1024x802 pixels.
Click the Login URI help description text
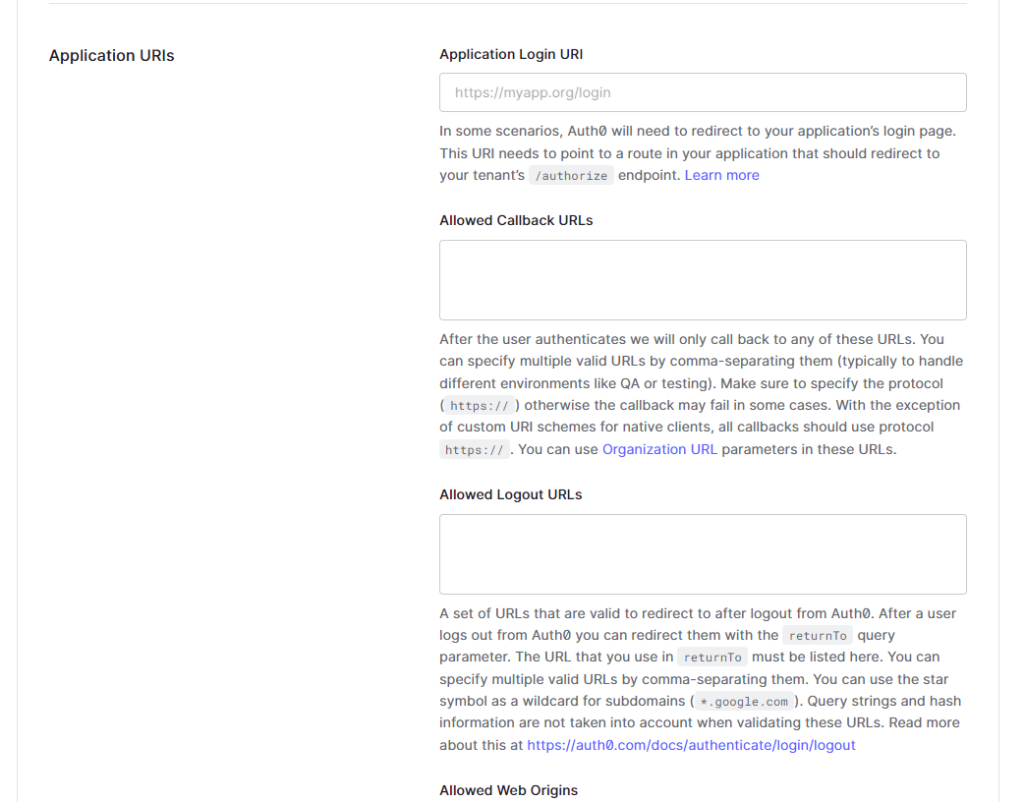(699, 153)
